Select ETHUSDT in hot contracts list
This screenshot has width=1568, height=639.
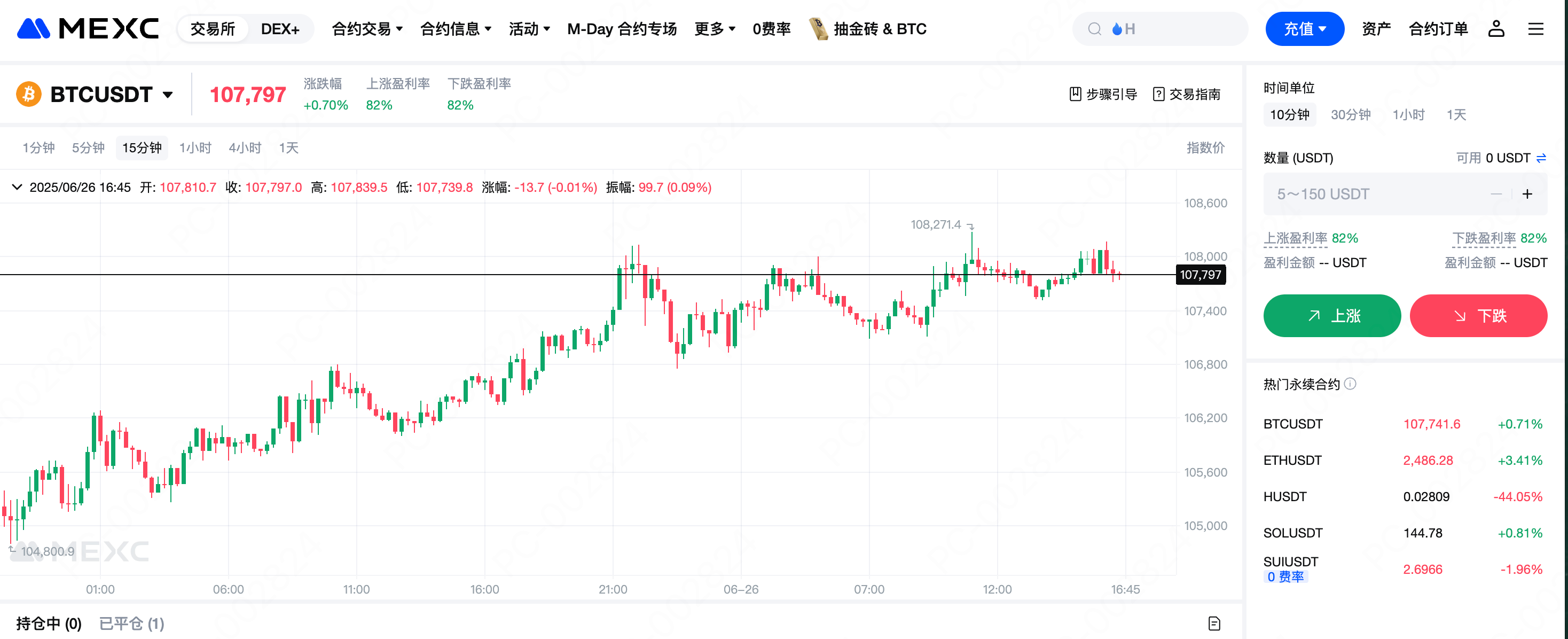[1405, 461]
